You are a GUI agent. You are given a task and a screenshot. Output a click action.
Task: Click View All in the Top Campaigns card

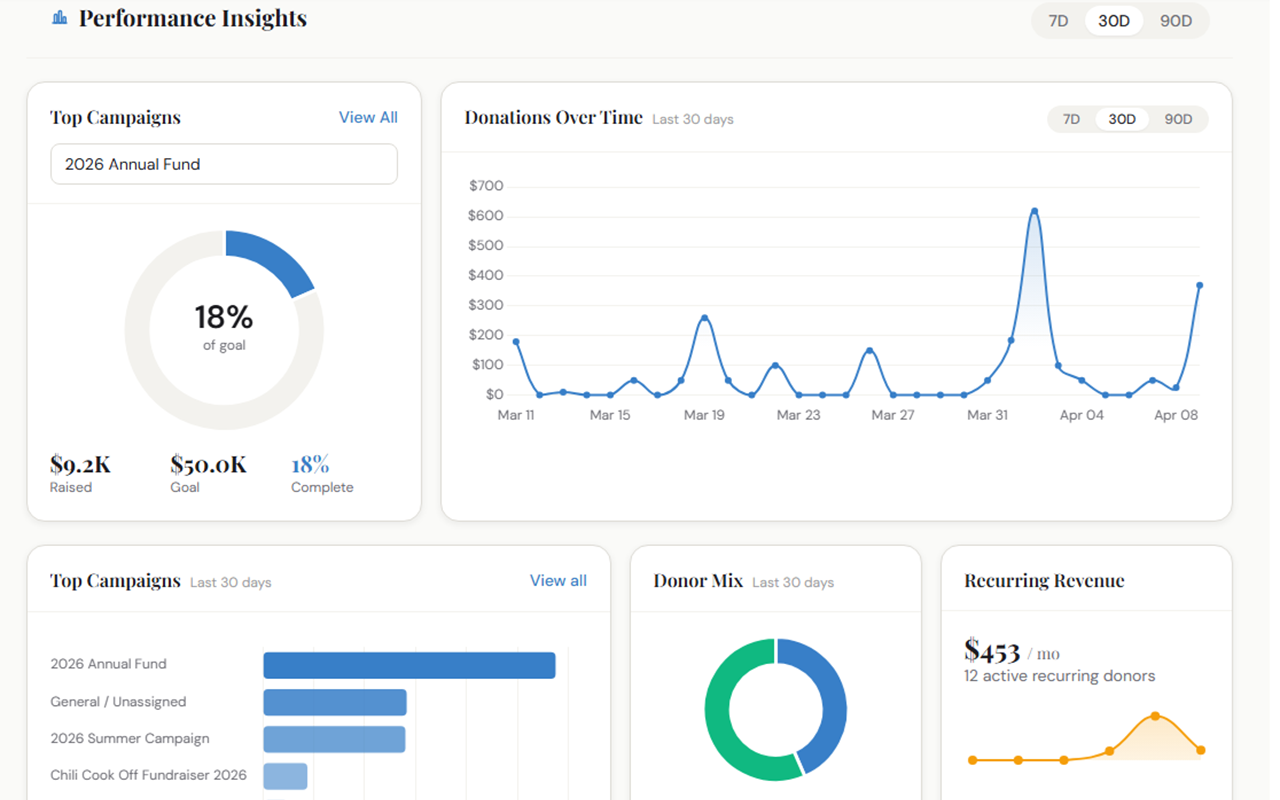(368, 117)
